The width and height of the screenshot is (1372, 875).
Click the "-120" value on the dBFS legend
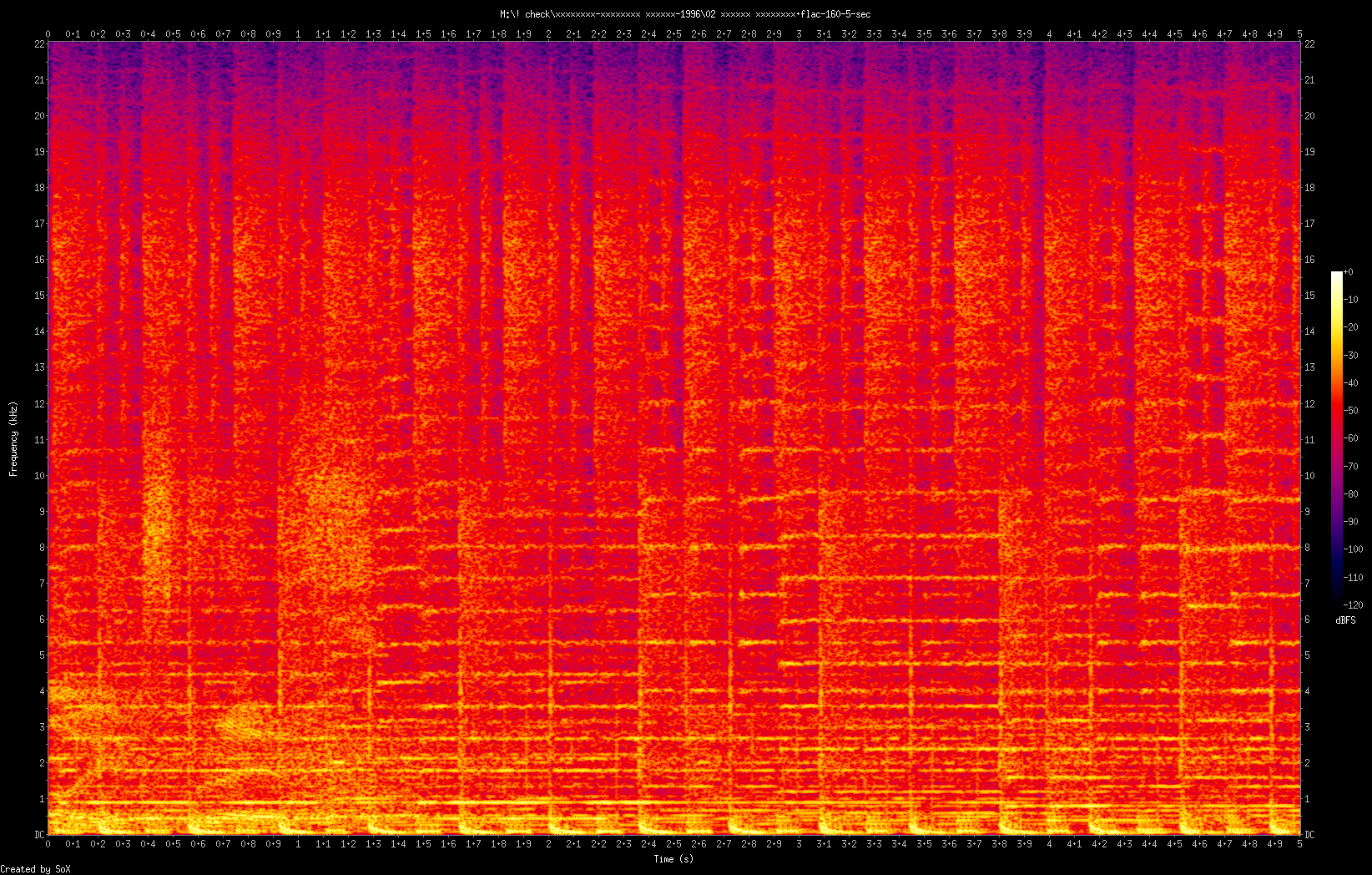(1354, 604)
